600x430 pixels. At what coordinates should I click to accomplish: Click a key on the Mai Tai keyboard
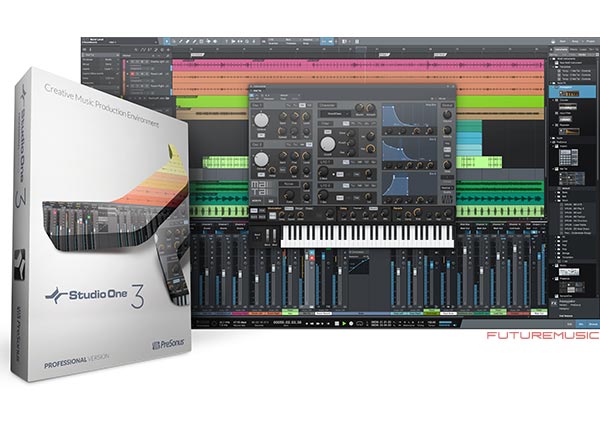click(x=367, y=235)
